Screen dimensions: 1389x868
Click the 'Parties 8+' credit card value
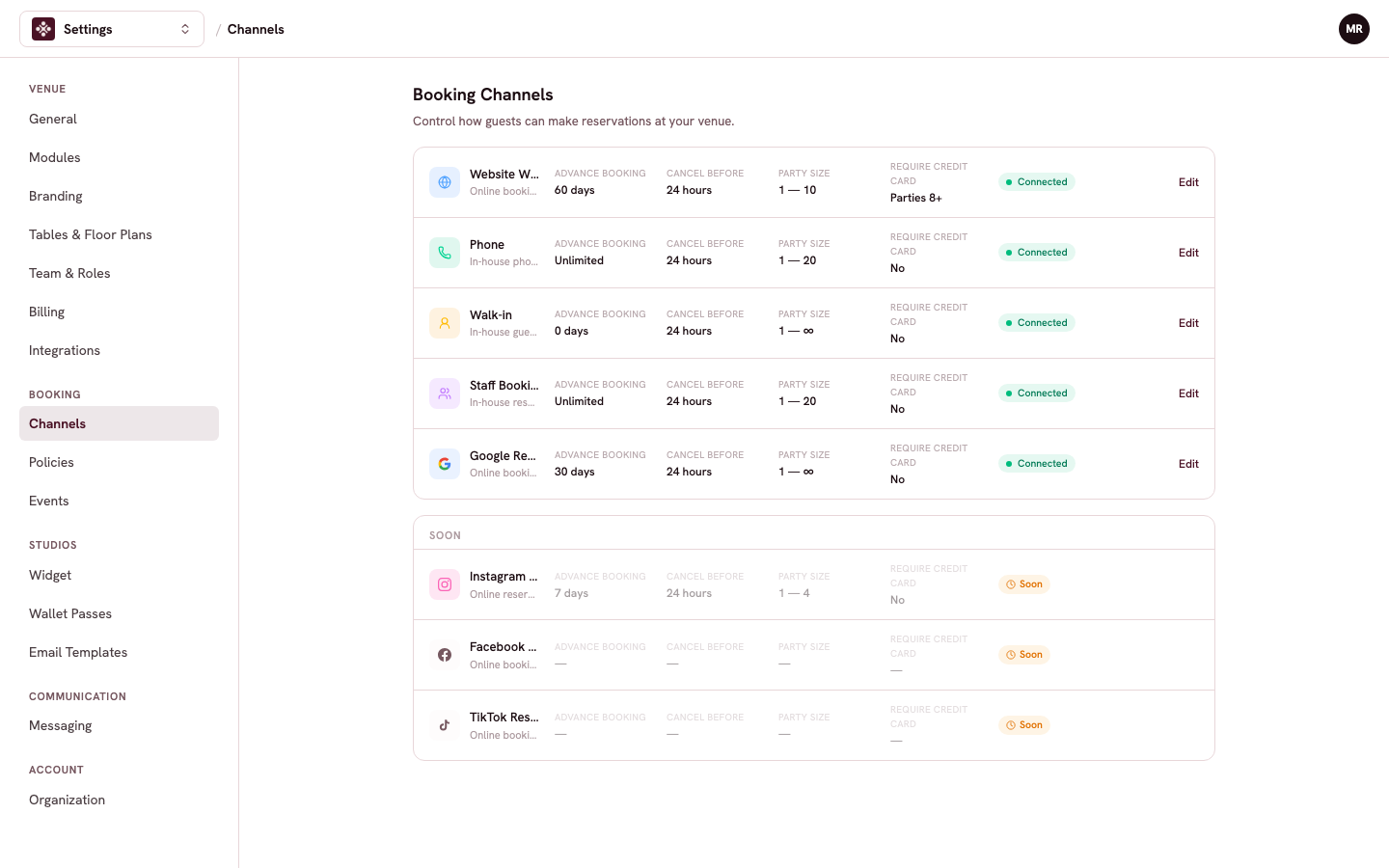pos(916,198)
